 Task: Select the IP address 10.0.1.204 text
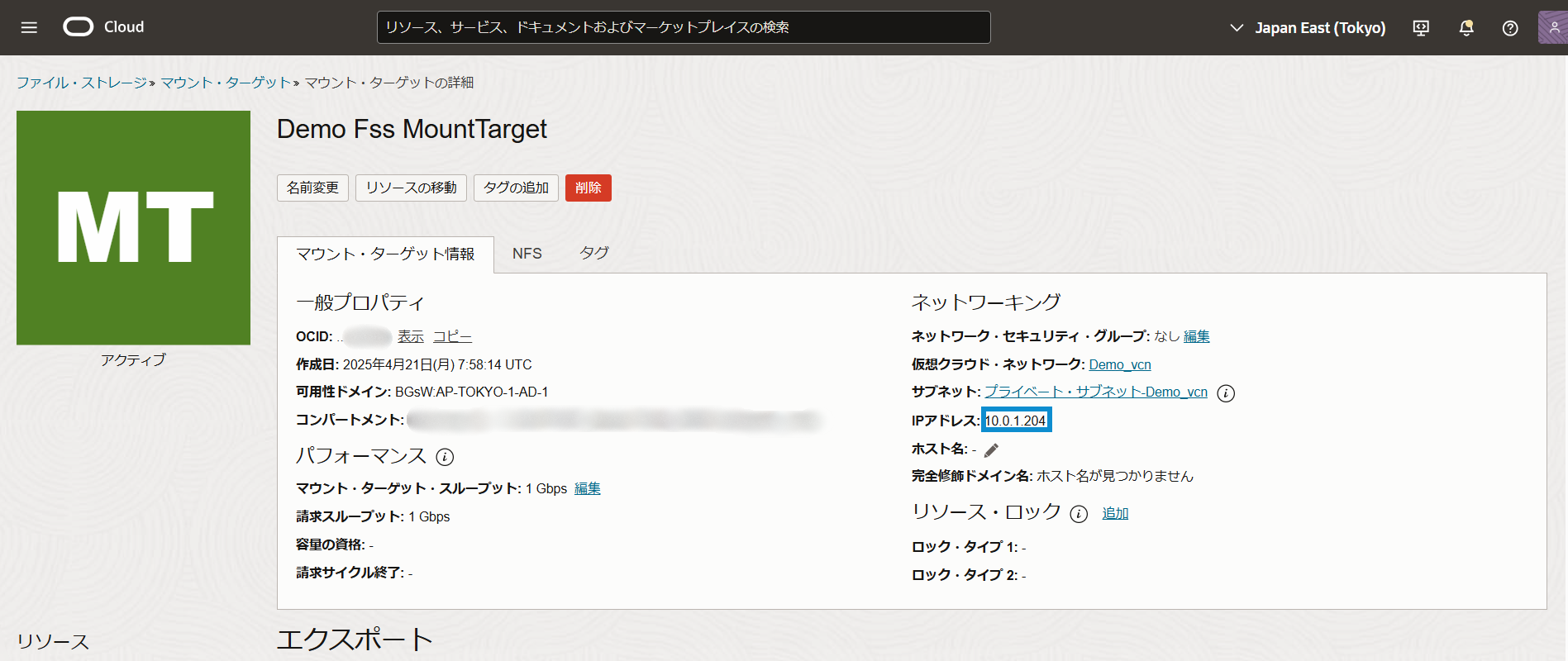pyautogui.click(x=1016, y=420)
